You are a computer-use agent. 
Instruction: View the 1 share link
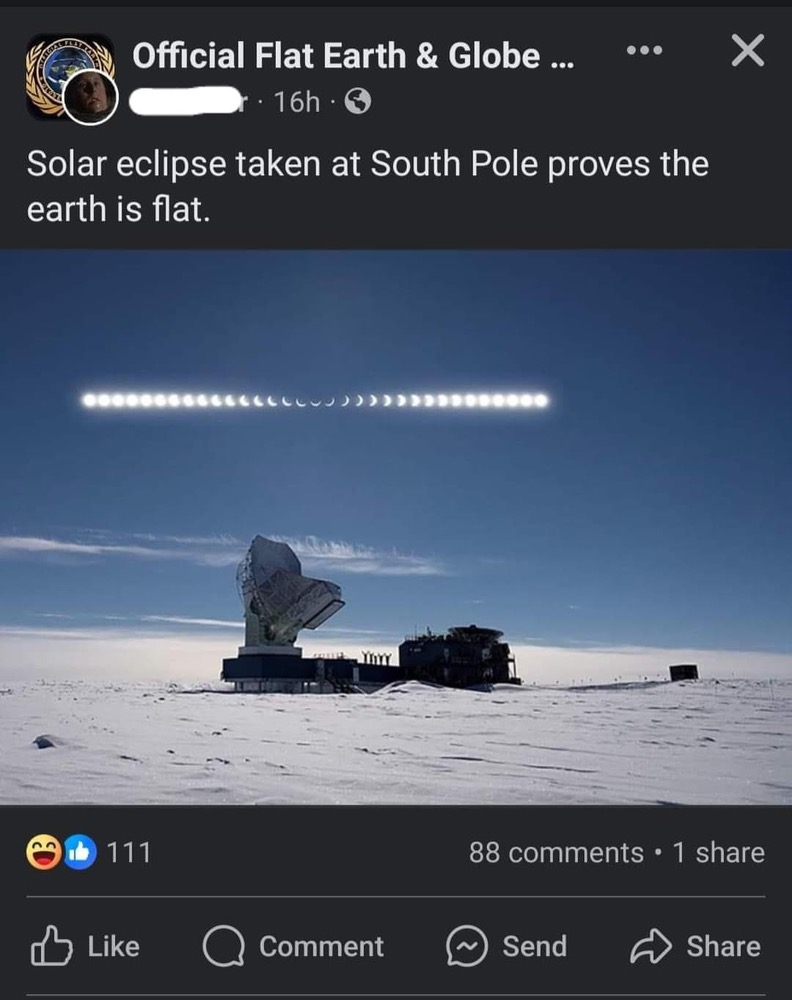click(719, 853)
